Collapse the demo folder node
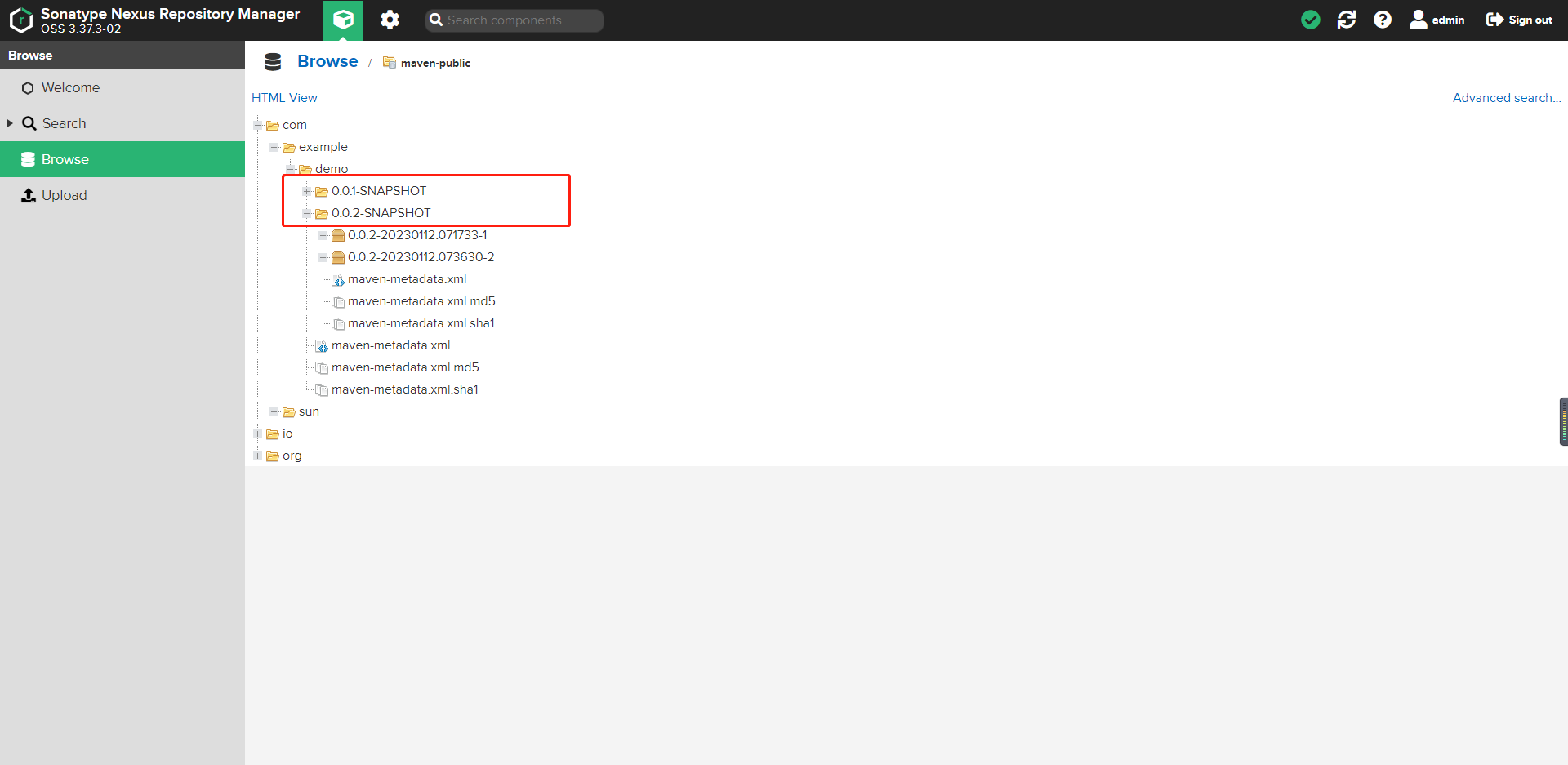 click(x=291, y=169)
